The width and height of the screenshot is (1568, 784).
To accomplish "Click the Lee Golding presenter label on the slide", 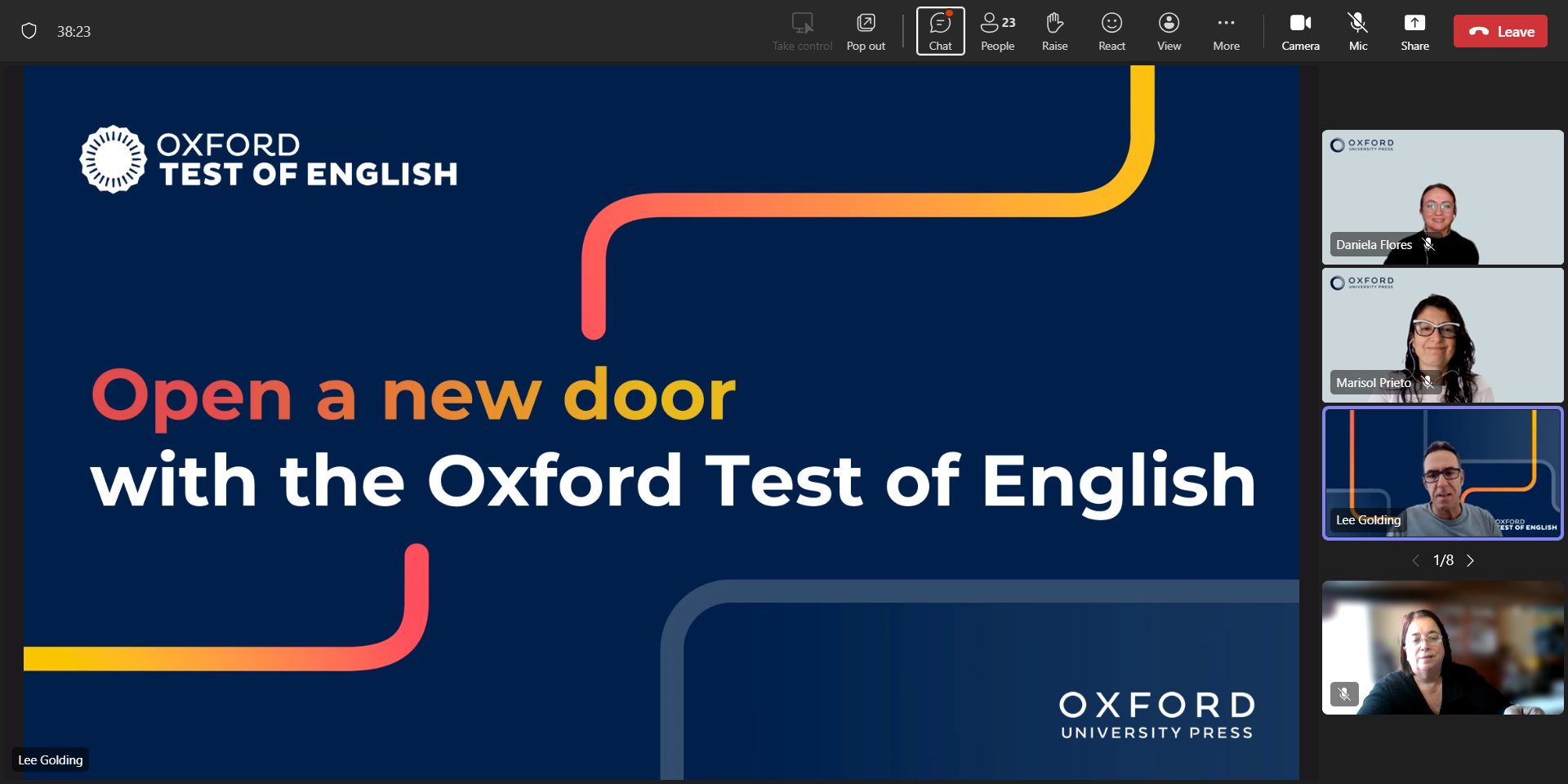I will 51,759.
